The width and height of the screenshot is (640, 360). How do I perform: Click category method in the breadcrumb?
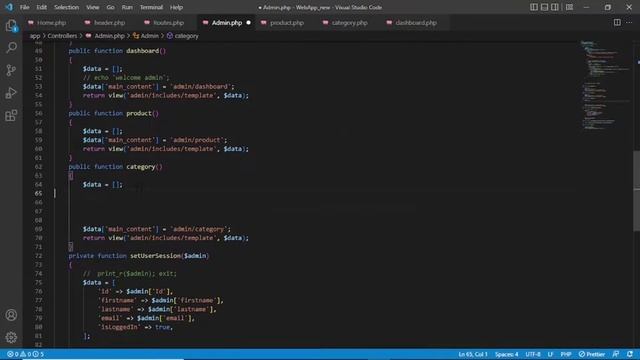point(187,36)
